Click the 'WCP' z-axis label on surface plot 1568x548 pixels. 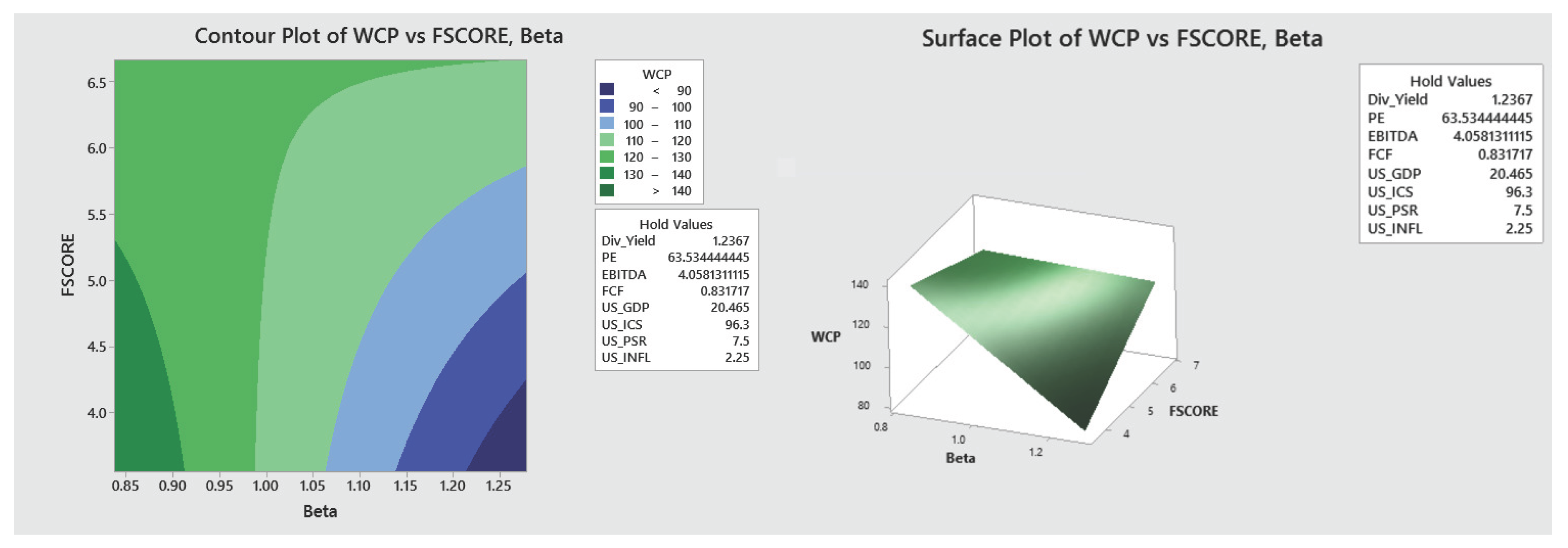point(825,337)
